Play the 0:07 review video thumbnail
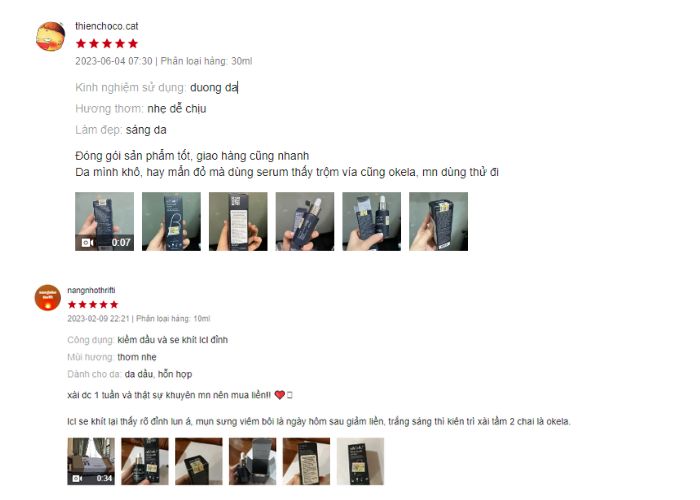 click(104, 221)
